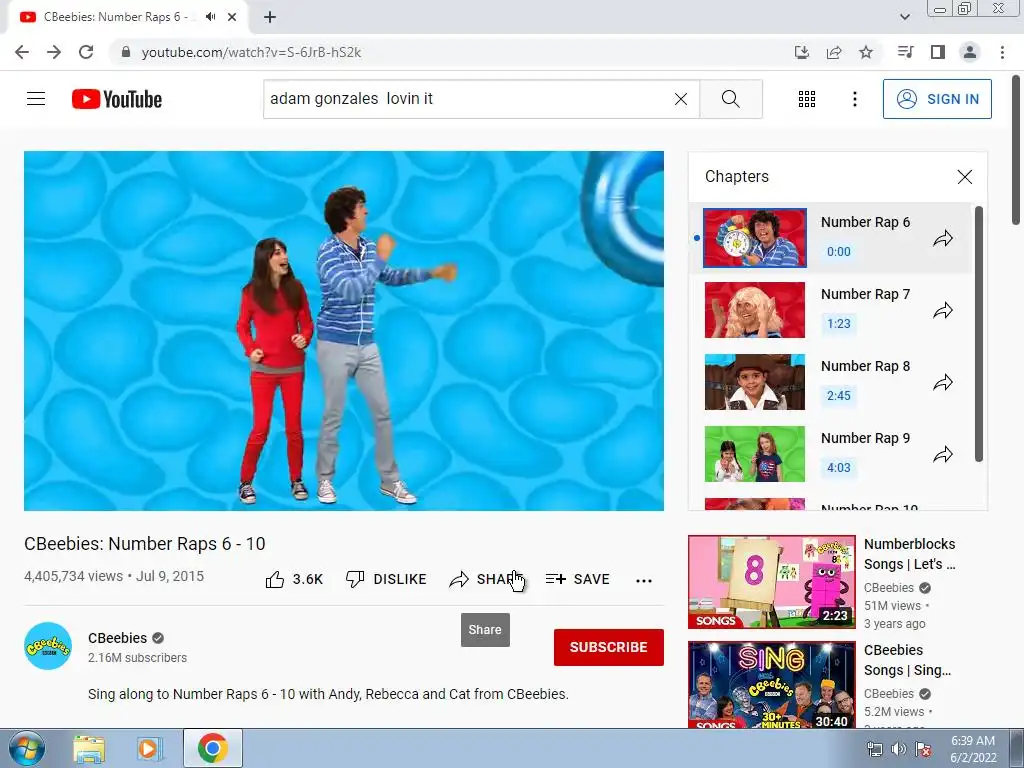Mute the tab via speaker icon
Viewport: 1024px width, 768px height.
[x=210, y=17]
